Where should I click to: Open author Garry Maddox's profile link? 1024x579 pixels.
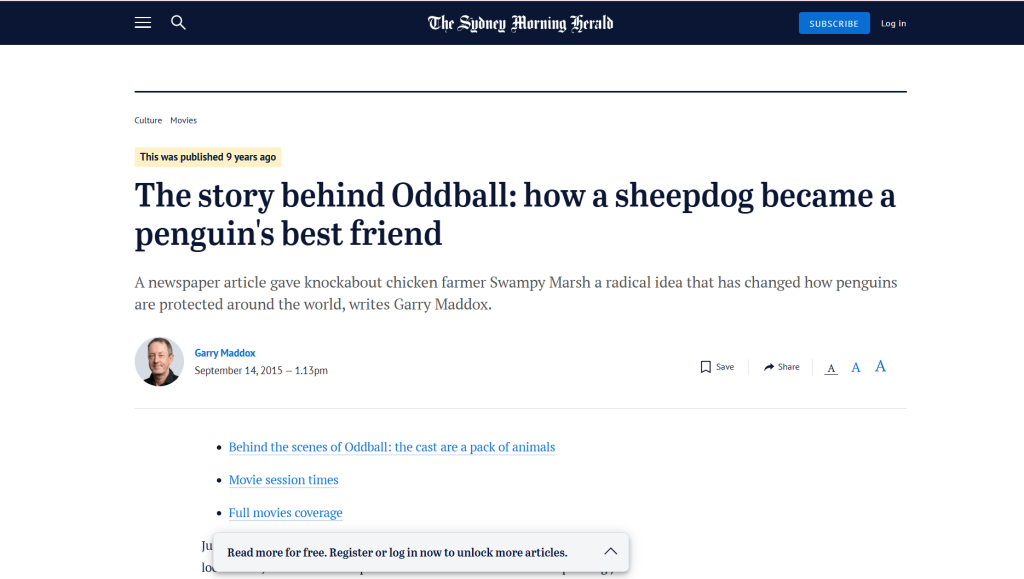225,352
